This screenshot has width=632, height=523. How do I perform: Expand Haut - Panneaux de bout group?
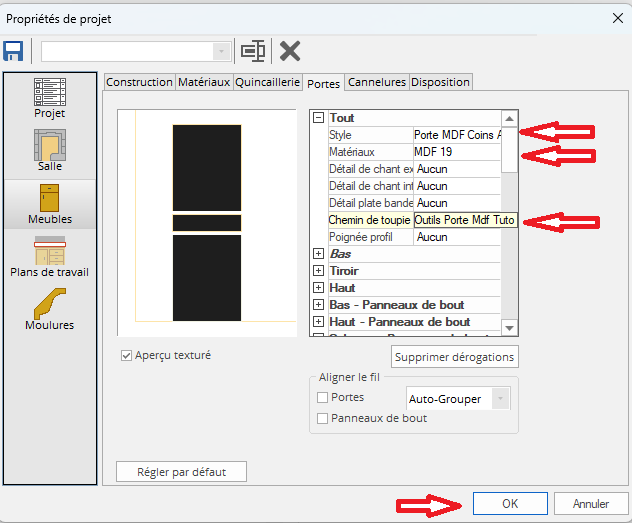(318, 321)
